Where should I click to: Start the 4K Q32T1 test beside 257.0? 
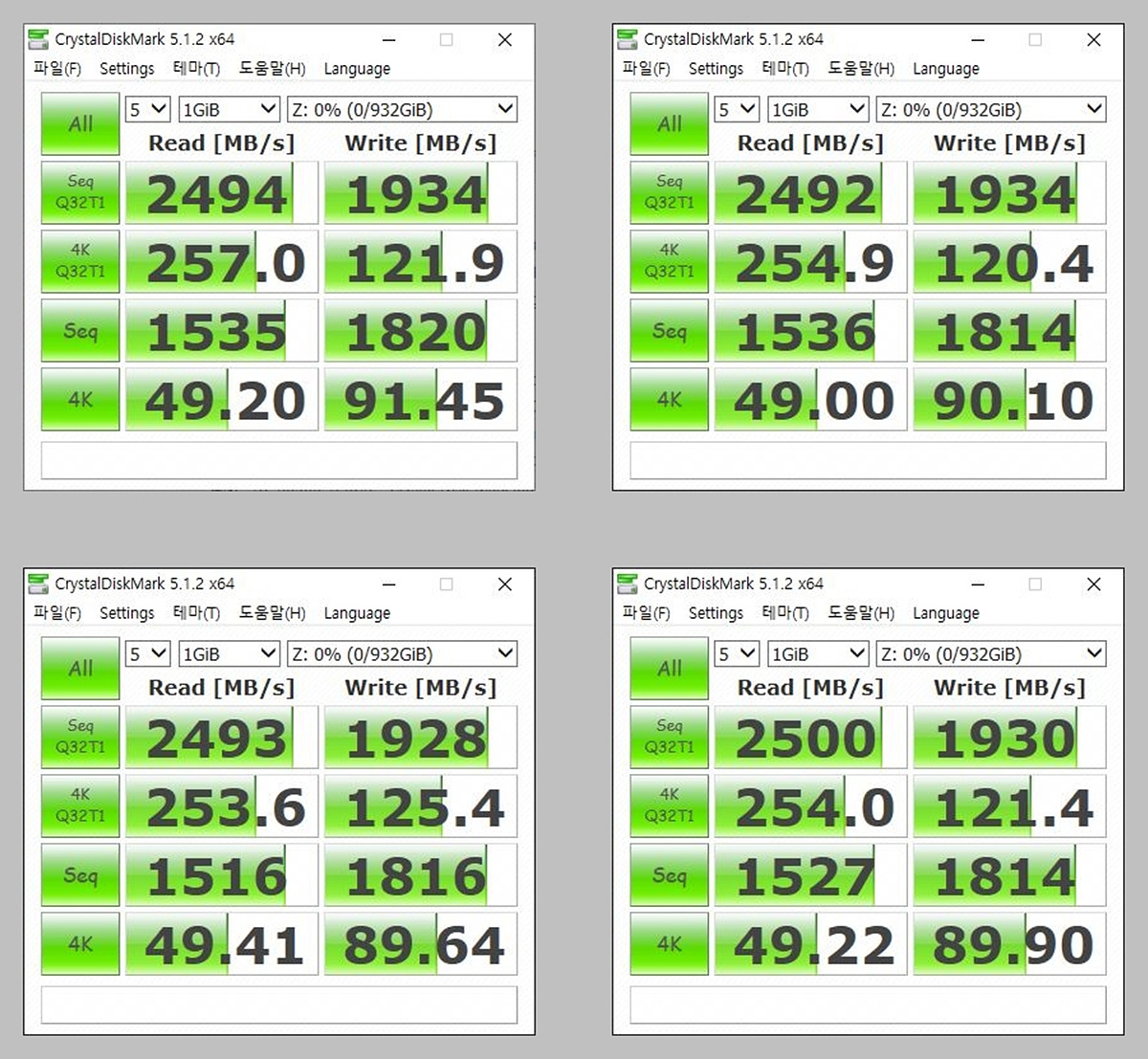click(80, 261)
